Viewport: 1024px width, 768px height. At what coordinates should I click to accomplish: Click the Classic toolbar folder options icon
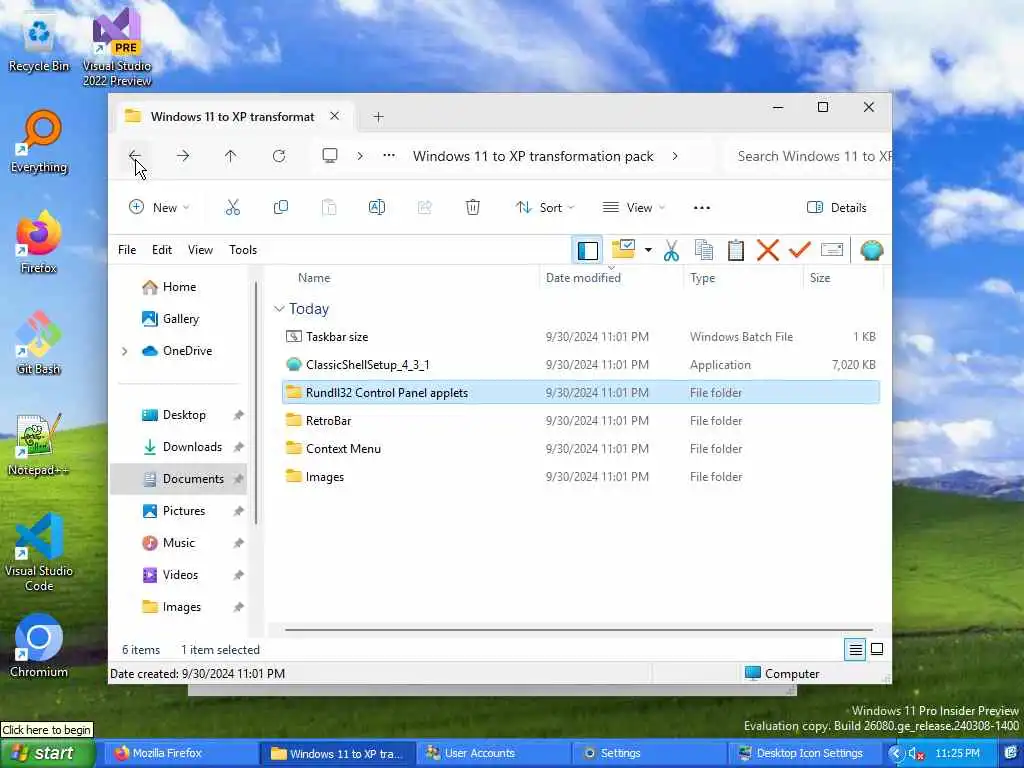623,249
